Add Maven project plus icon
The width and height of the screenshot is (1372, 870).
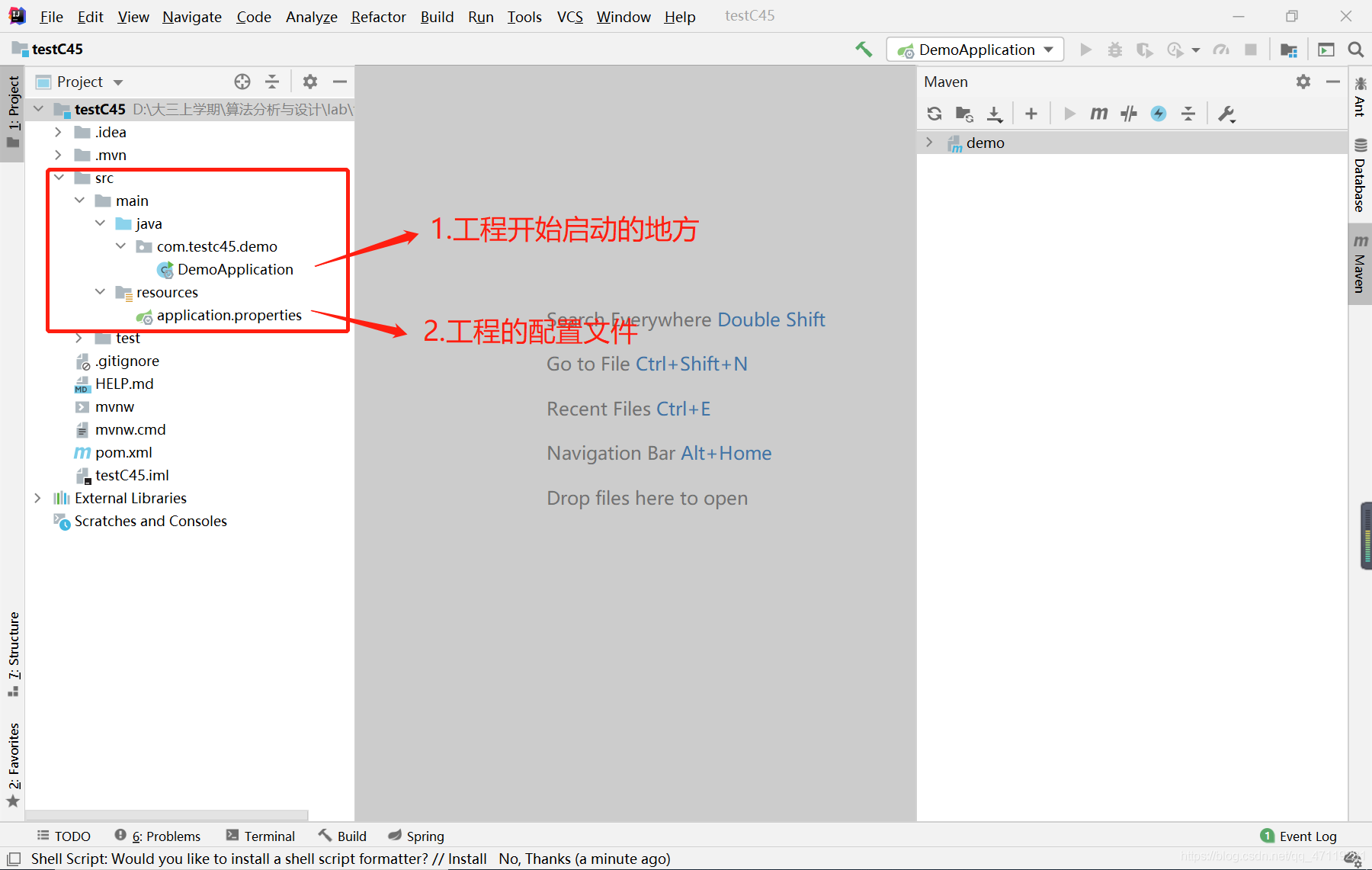point(1031,114)
